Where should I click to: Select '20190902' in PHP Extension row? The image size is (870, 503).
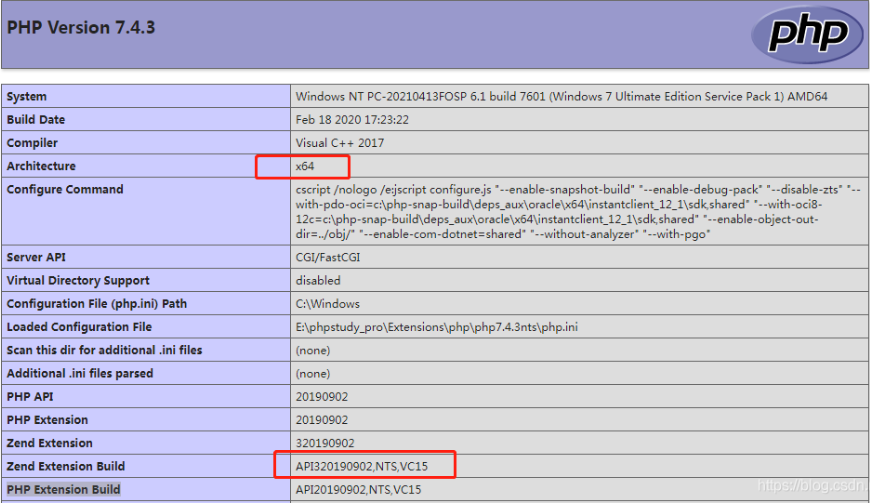(322, 420)
